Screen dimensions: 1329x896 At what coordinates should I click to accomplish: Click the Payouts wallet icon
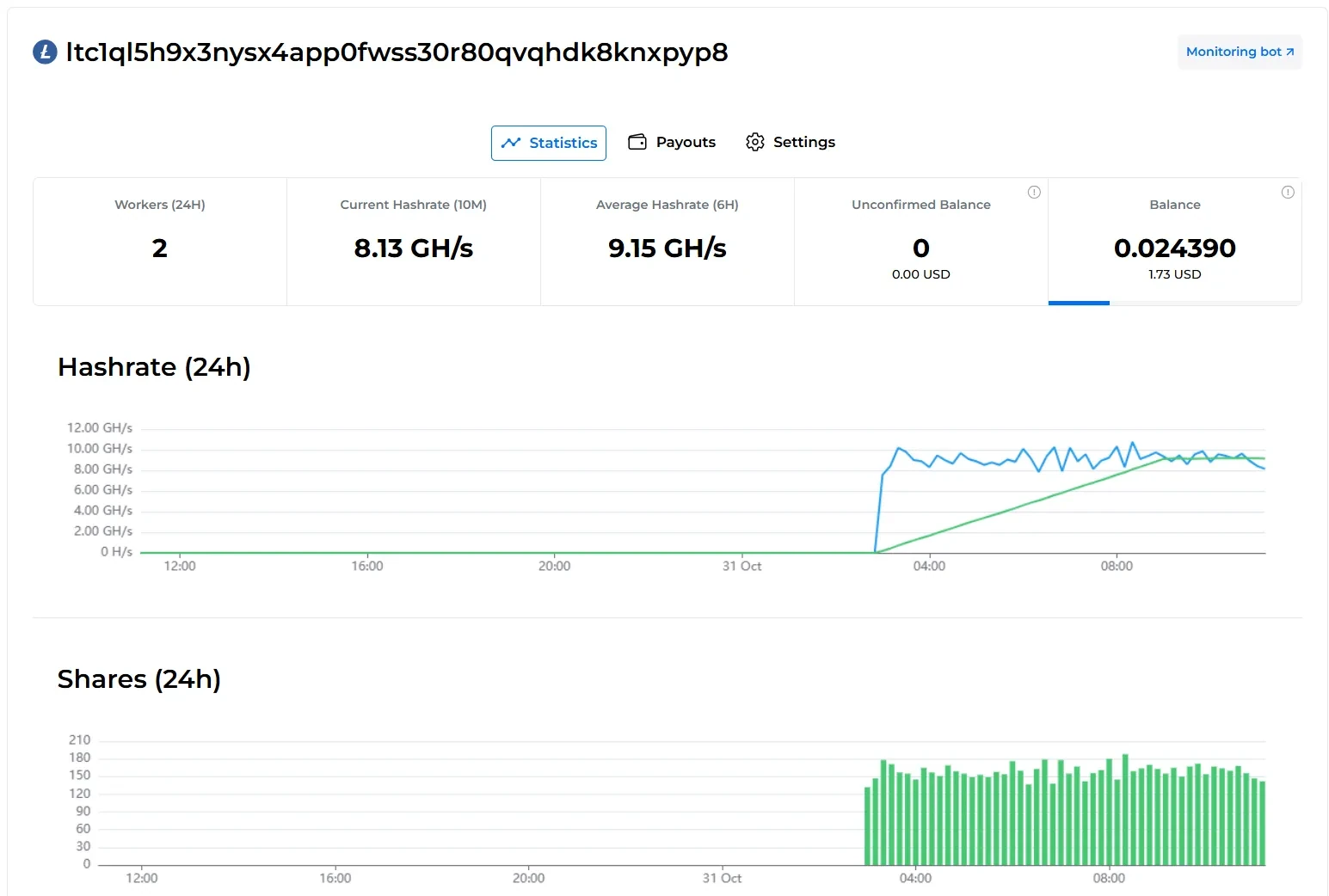(637, 142)
